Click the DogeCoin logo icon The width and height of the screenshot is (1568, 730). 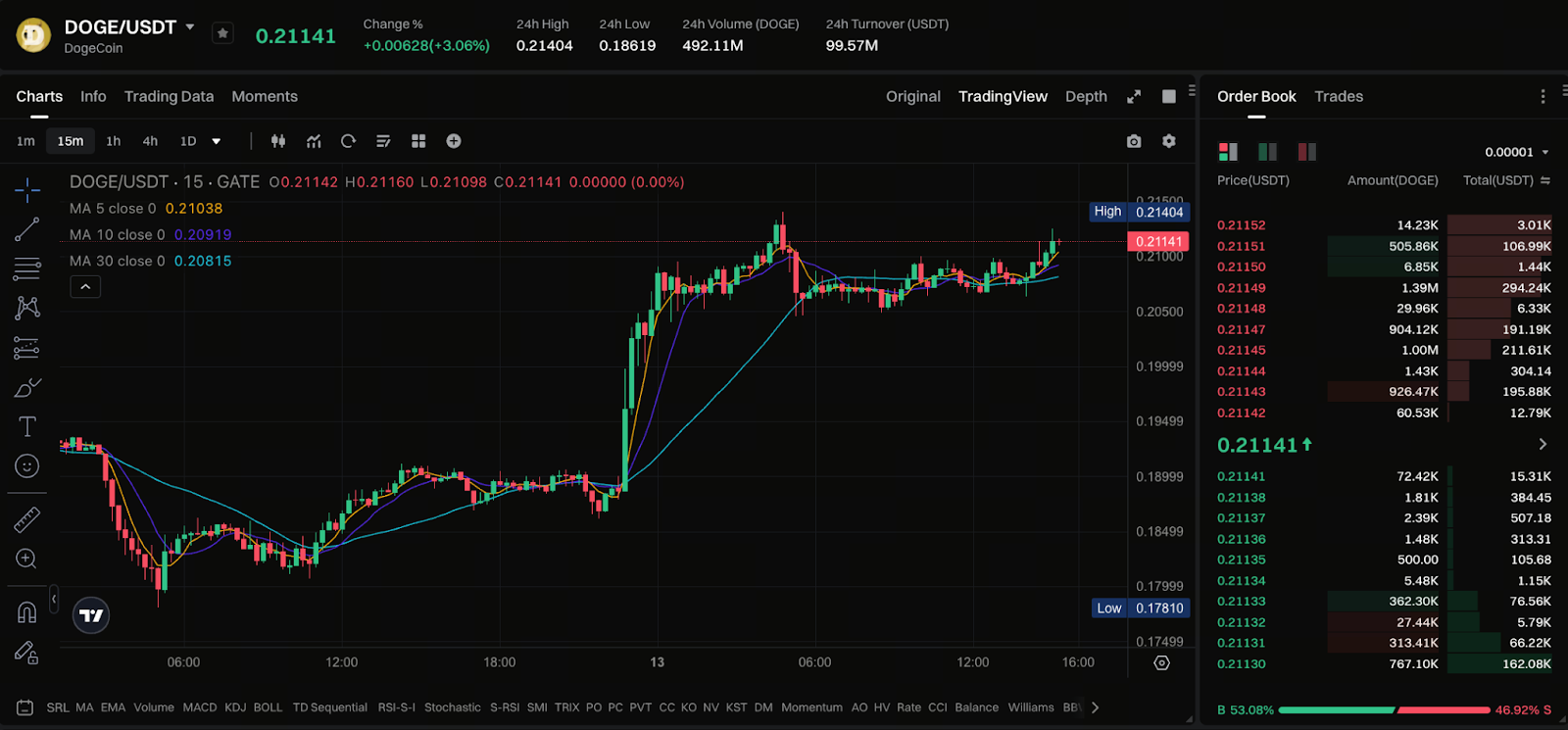click(x=34, y=35)
